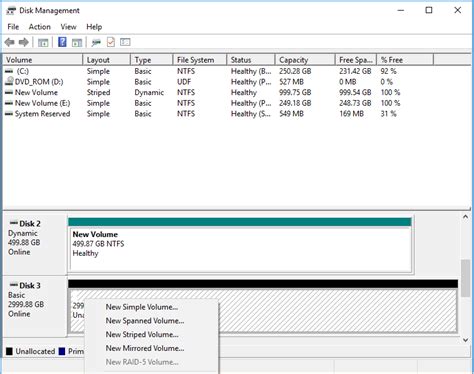This screenshot has width=474, height=374.
Task: Choose New Simple Volume... from context menu
Action: pyautogui.click(x=152, y=307)
